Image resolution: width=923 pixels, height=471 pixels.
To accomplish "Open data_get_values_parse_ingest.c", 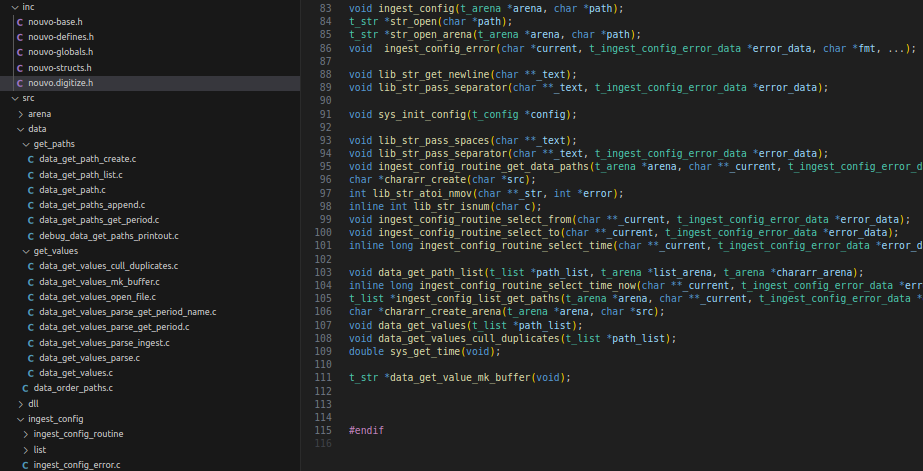I will 104,343.
